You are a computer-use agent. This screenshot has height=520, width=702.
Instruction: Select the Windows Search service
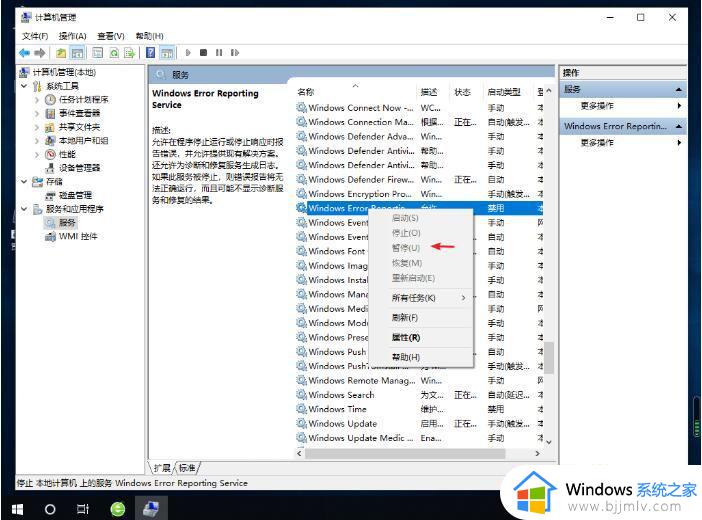[419, 395]
